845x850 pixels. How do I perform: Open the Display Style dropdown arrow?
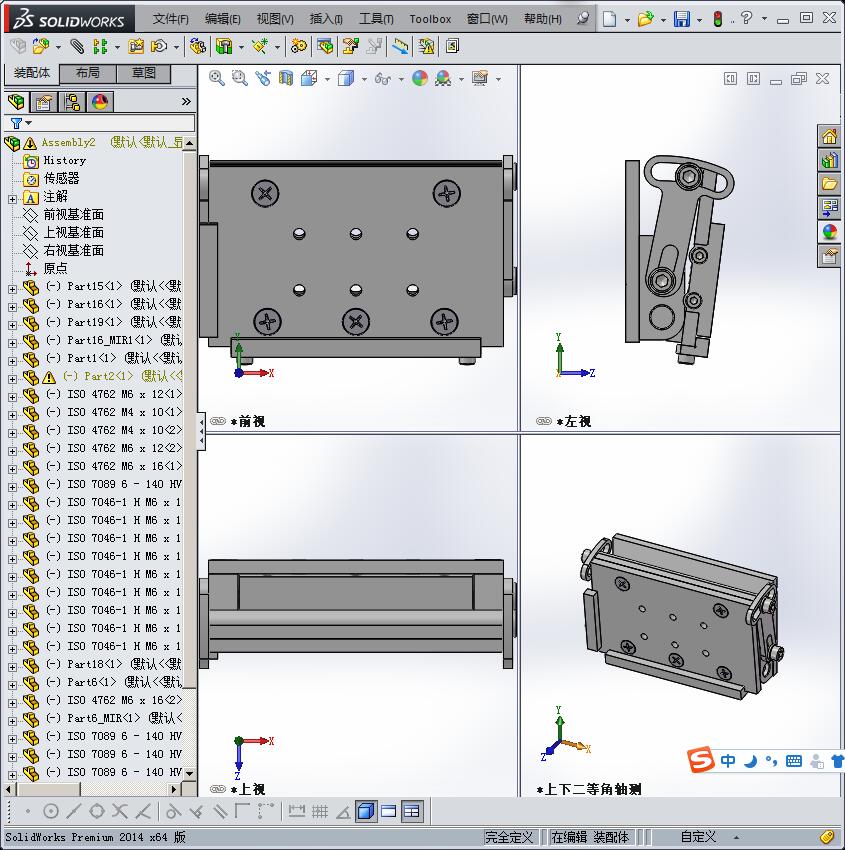364,75
